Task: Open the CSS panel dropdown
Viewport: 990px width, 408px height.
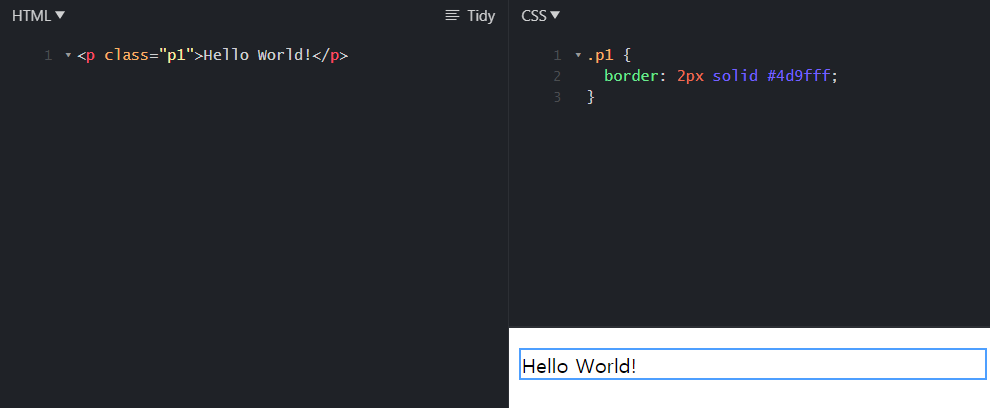Action: click(x=540, y=16)
